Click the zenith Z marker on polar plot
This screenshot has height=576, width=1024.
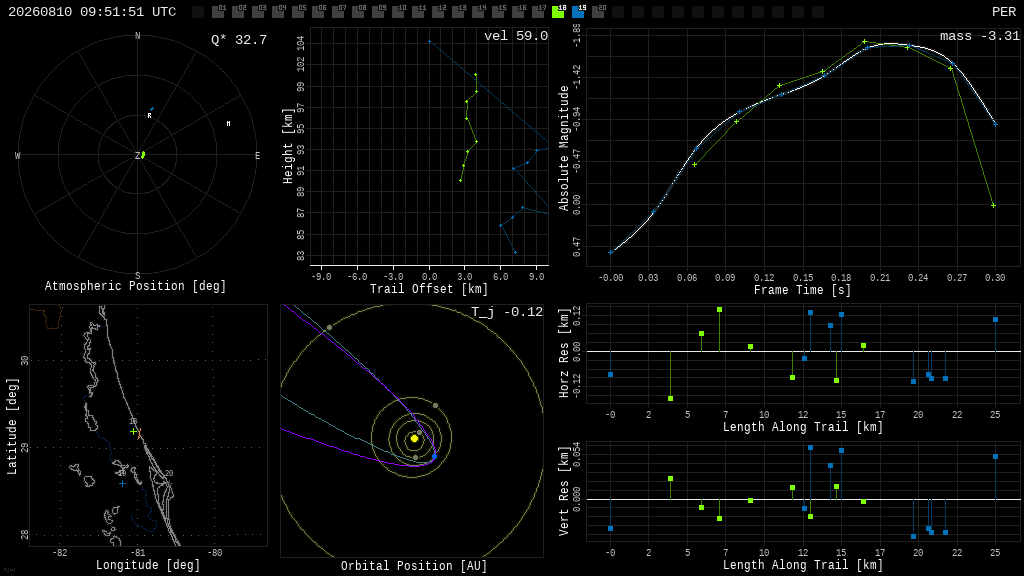[x=138, y=155]
